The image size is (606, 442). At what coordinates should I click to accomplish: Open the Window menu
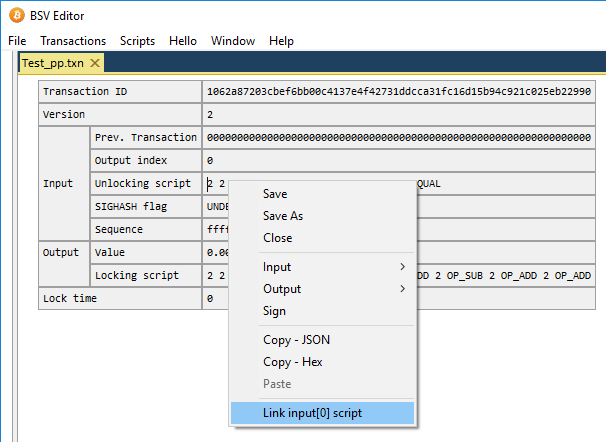[x=233, y=41]
